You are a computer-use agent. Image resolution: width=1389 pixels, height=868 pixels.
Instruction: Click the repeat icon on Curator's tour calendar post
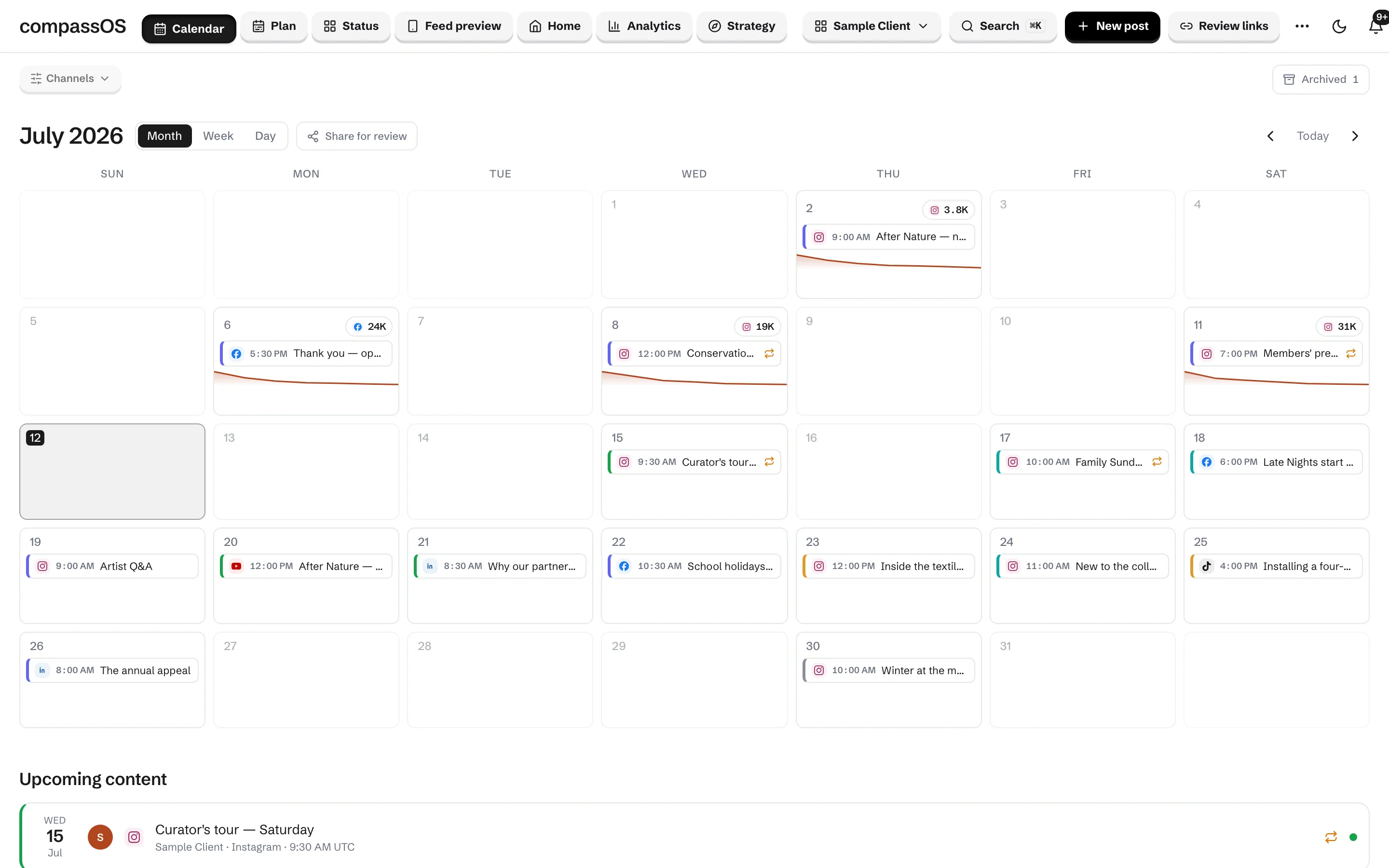pyautogui.click(x=769, y=462)
